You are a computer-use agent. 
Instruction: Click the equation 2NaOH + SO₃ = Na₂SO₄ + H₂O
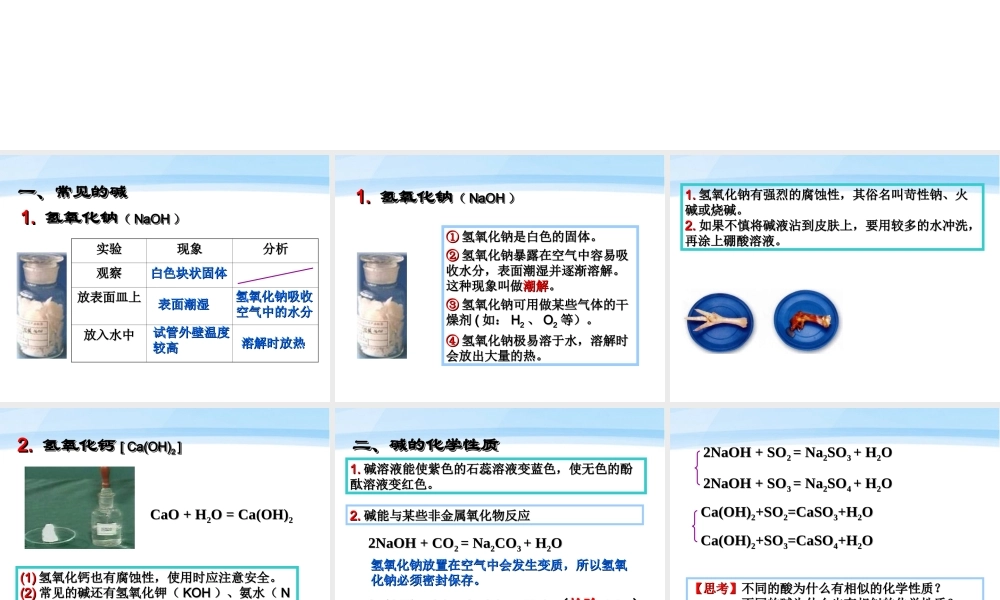click(797, 484)
